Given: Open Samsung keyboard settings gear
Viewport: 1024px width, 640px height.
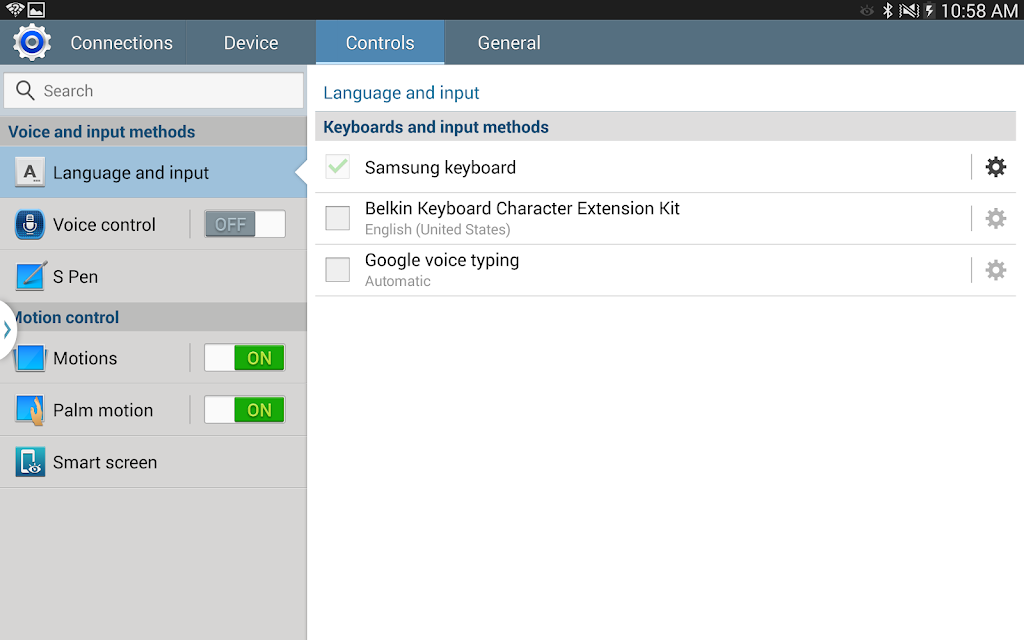Looking at the screenshot, I should [995, 167].
